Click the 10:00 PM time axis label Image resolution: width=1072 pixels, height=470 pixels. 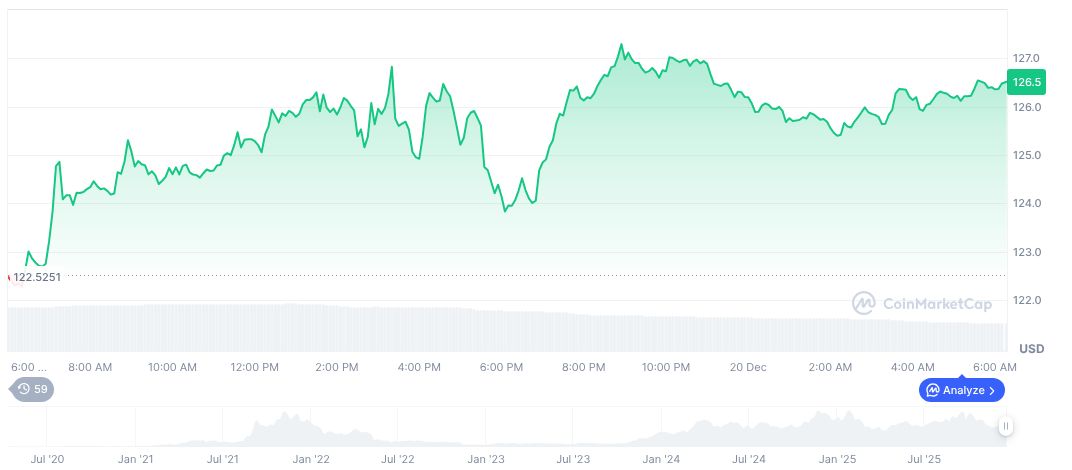667,367
